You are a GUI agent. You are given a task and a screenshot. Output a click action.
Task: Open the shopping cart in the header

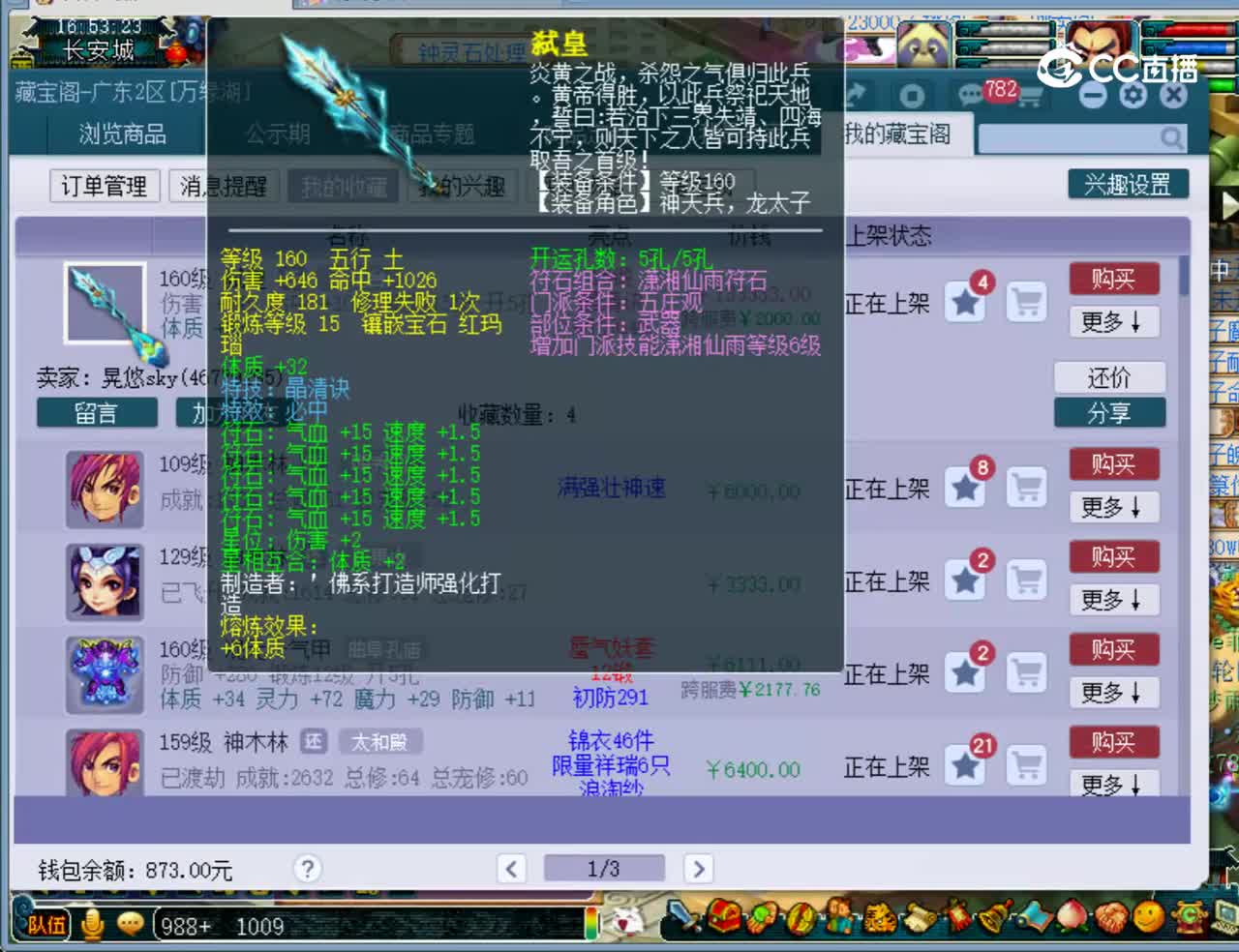(x=1028, y=96)
